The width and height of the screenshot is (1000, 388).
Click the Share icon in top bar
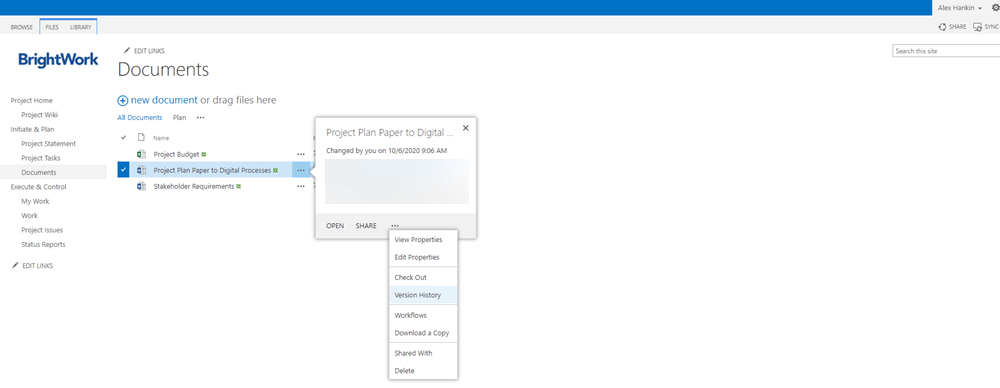pyautogui.click(x=942, y=27)
